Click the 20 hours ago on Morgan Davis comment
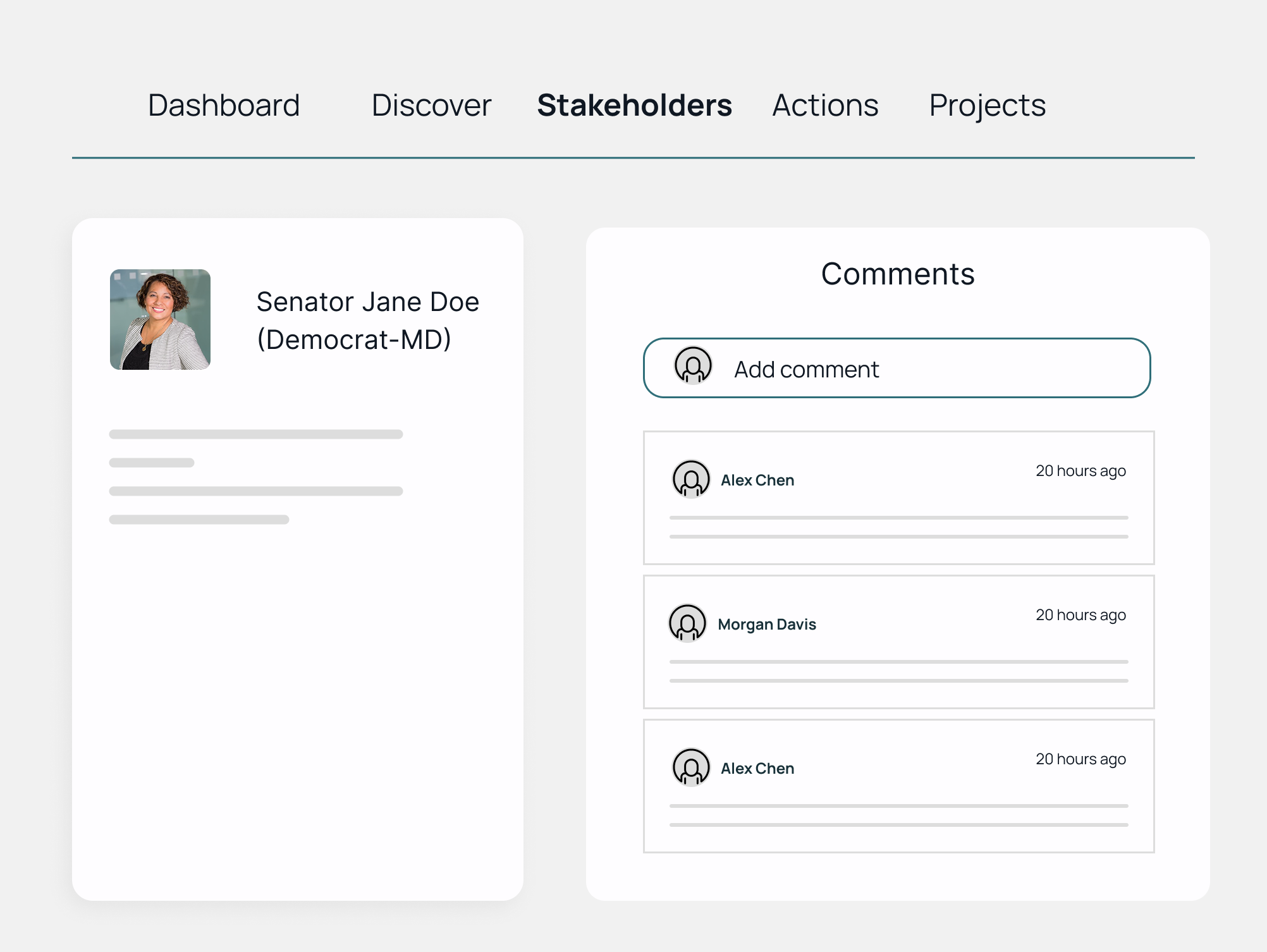The image size is (1267, 952). pos(1080,615)
